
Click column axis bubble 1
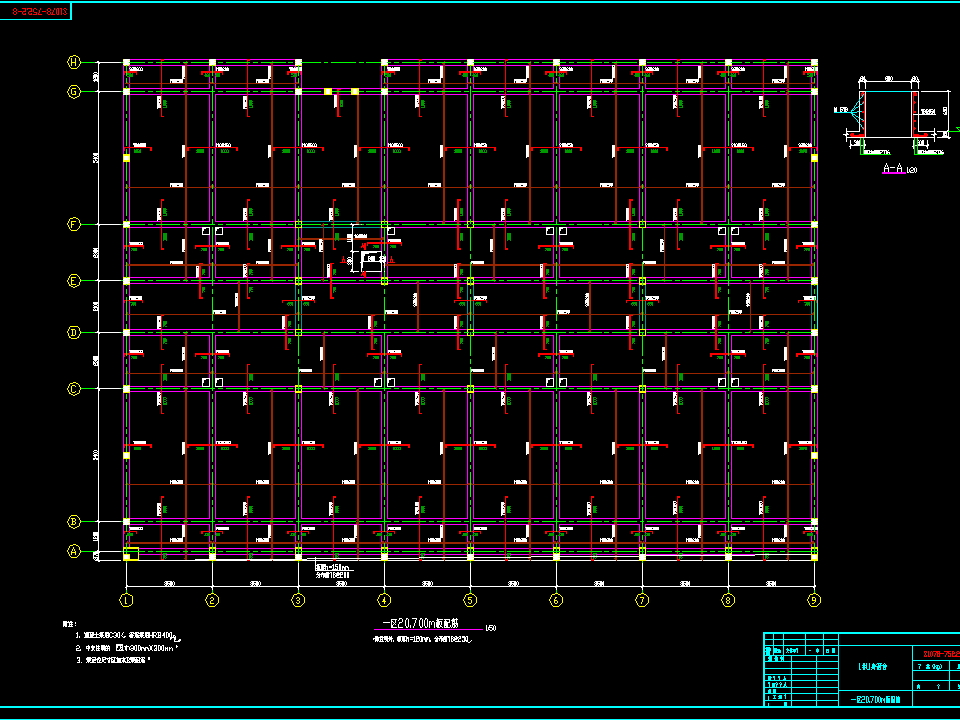coord(126,600)
